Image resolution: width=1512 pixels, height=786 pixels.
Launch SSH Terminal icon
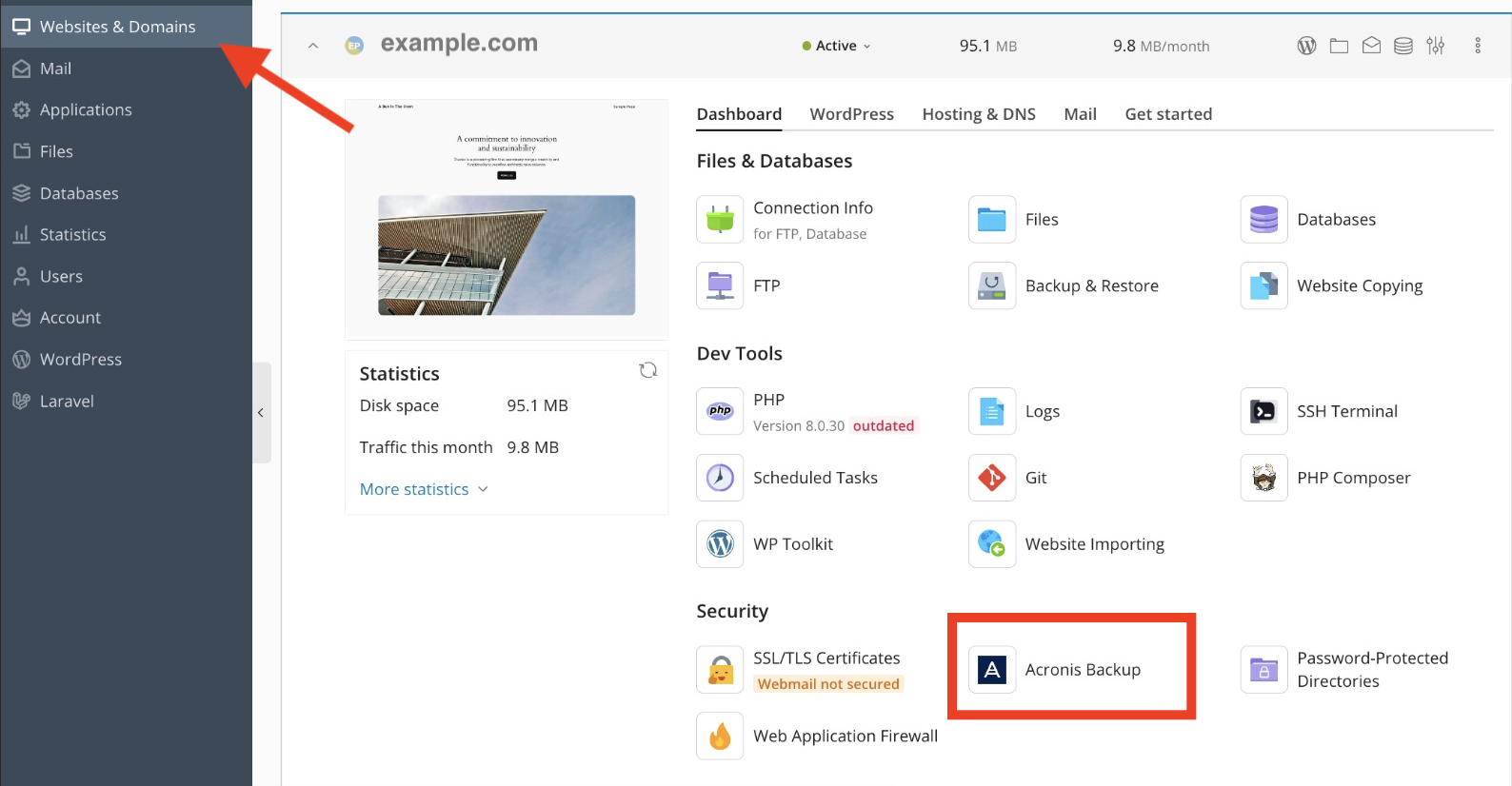click(x=1263, y=411)
